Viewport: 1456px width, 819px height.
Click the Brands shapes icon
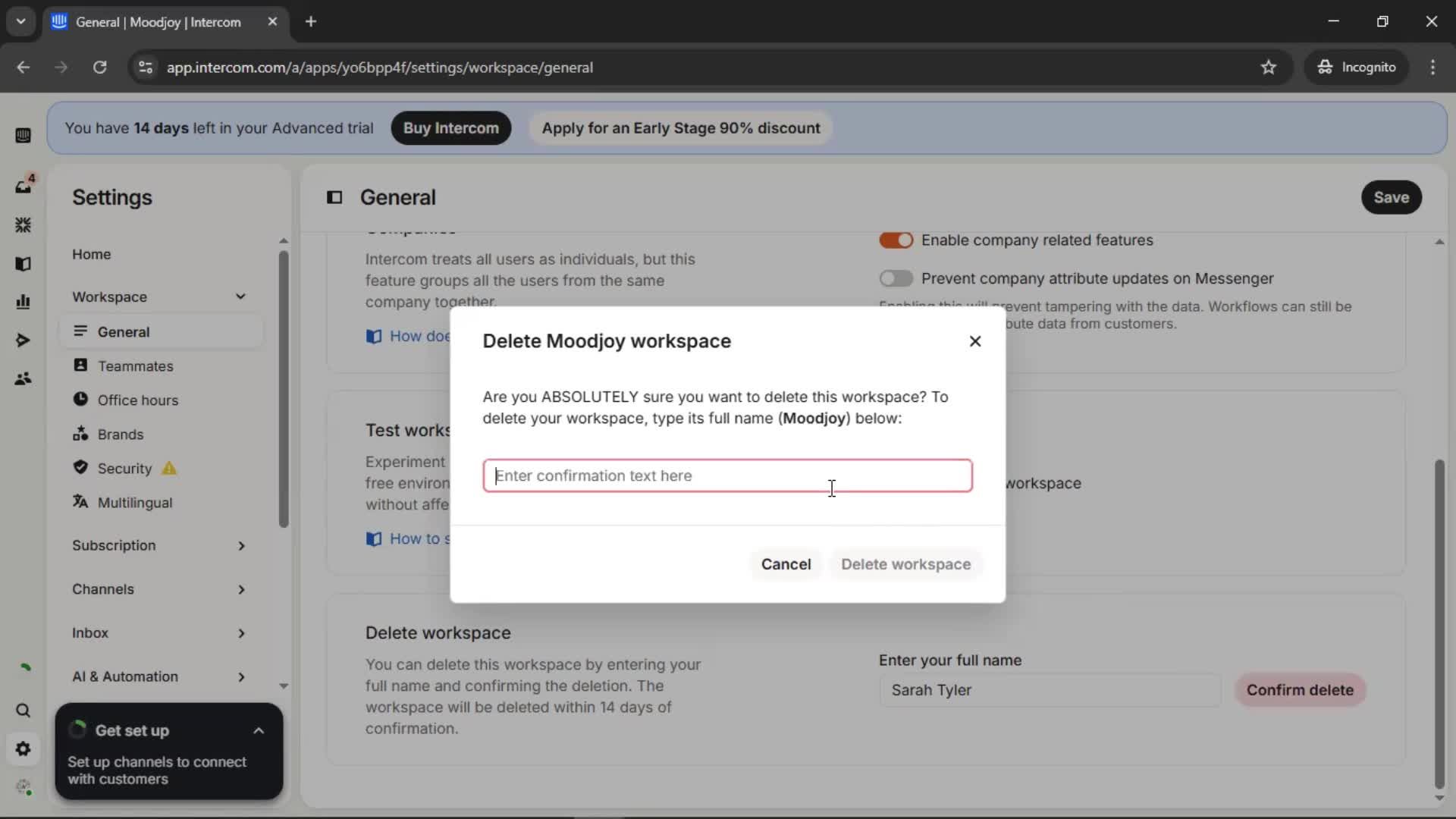coord(80,433)
